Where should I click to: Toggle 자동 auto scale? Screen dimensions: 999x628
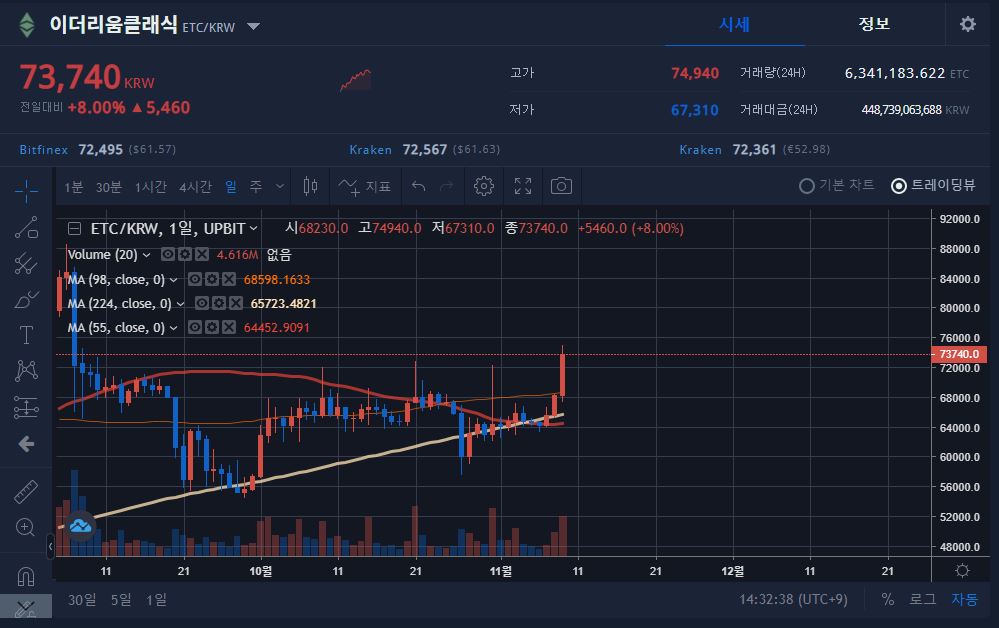pyautogui.click(x=964, y=599)
